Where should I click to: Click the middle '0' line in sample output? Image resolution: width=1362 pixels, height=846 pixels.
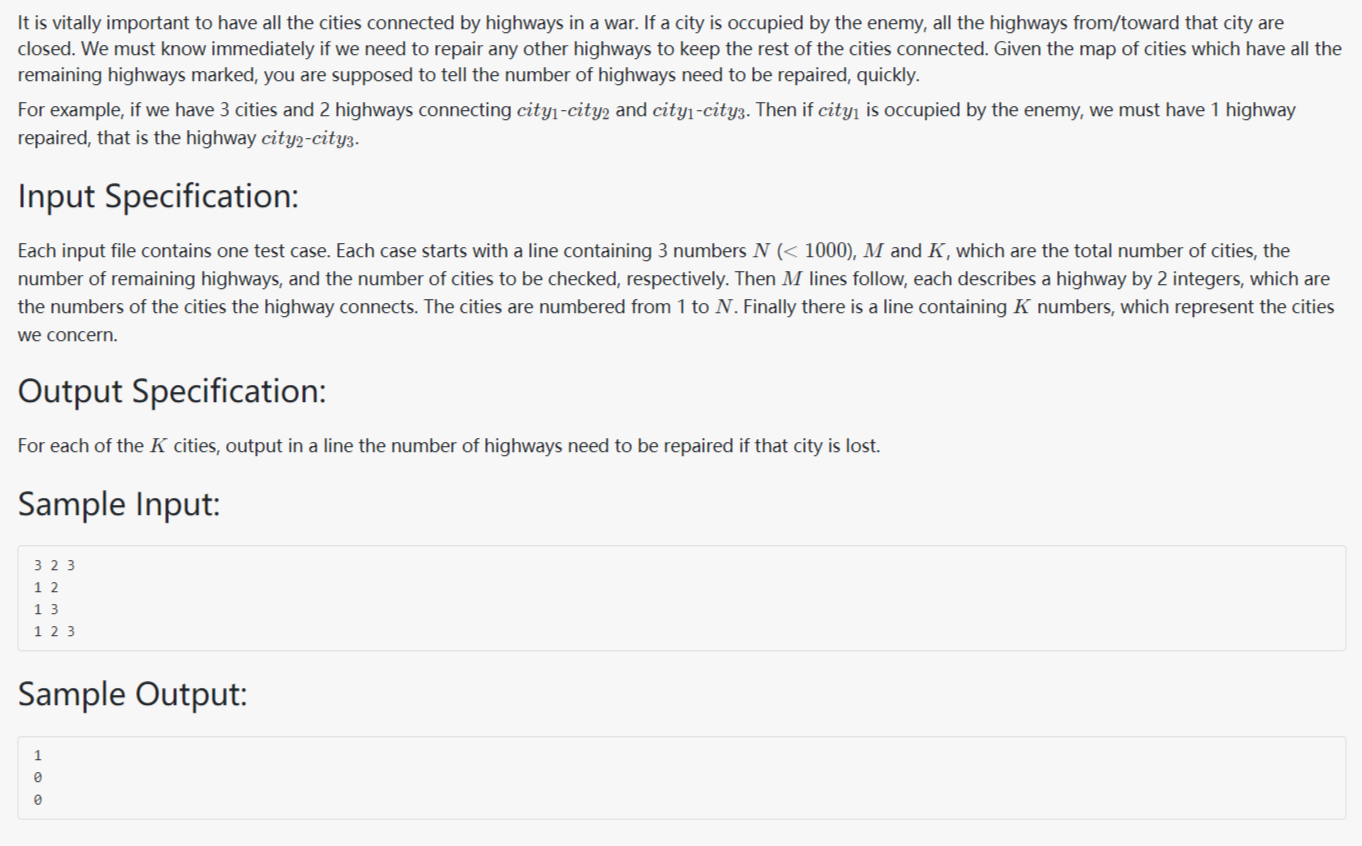tap(38, 778)
